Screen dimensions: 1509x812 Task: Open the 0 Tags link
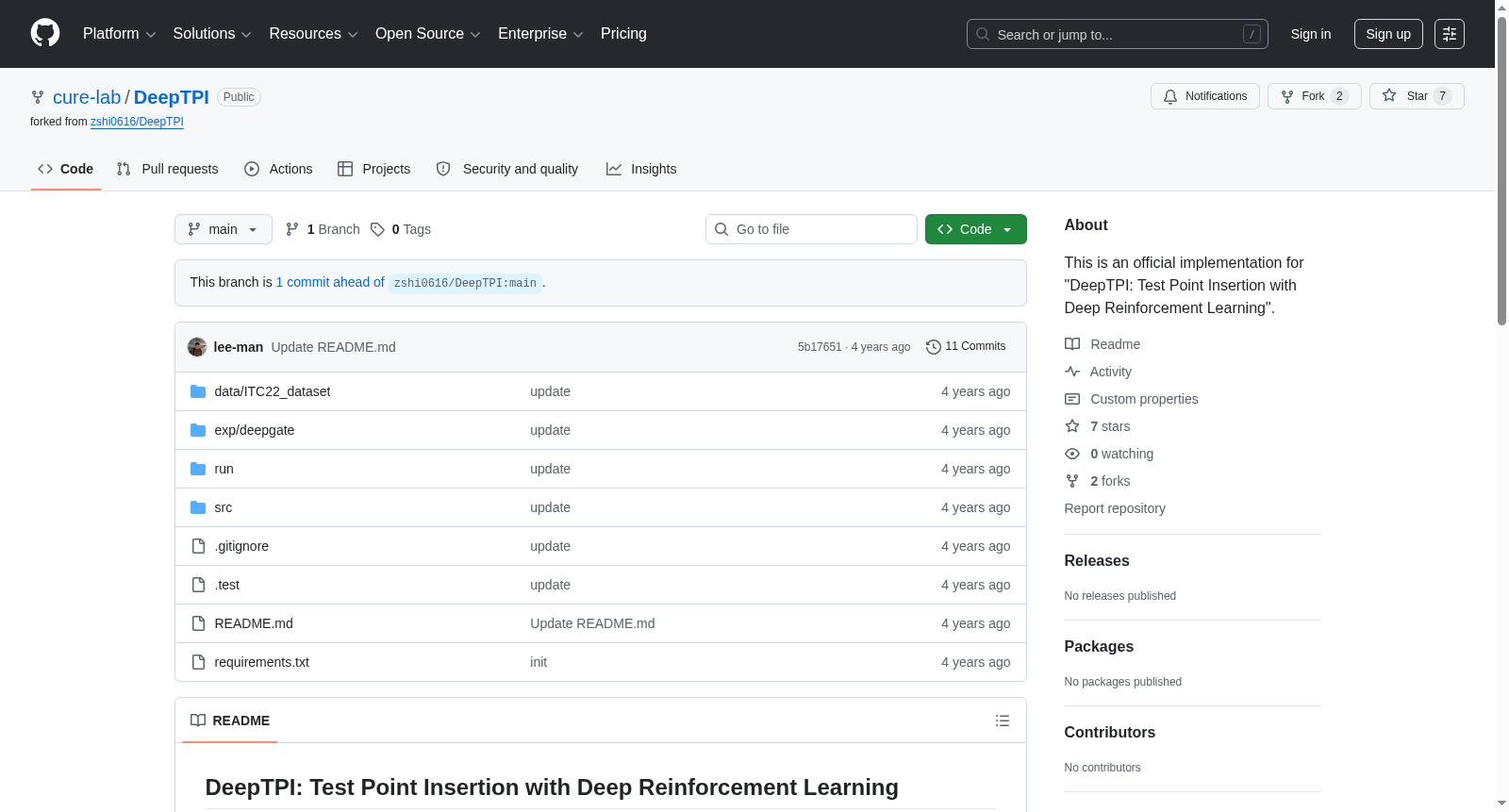point(401,229)
